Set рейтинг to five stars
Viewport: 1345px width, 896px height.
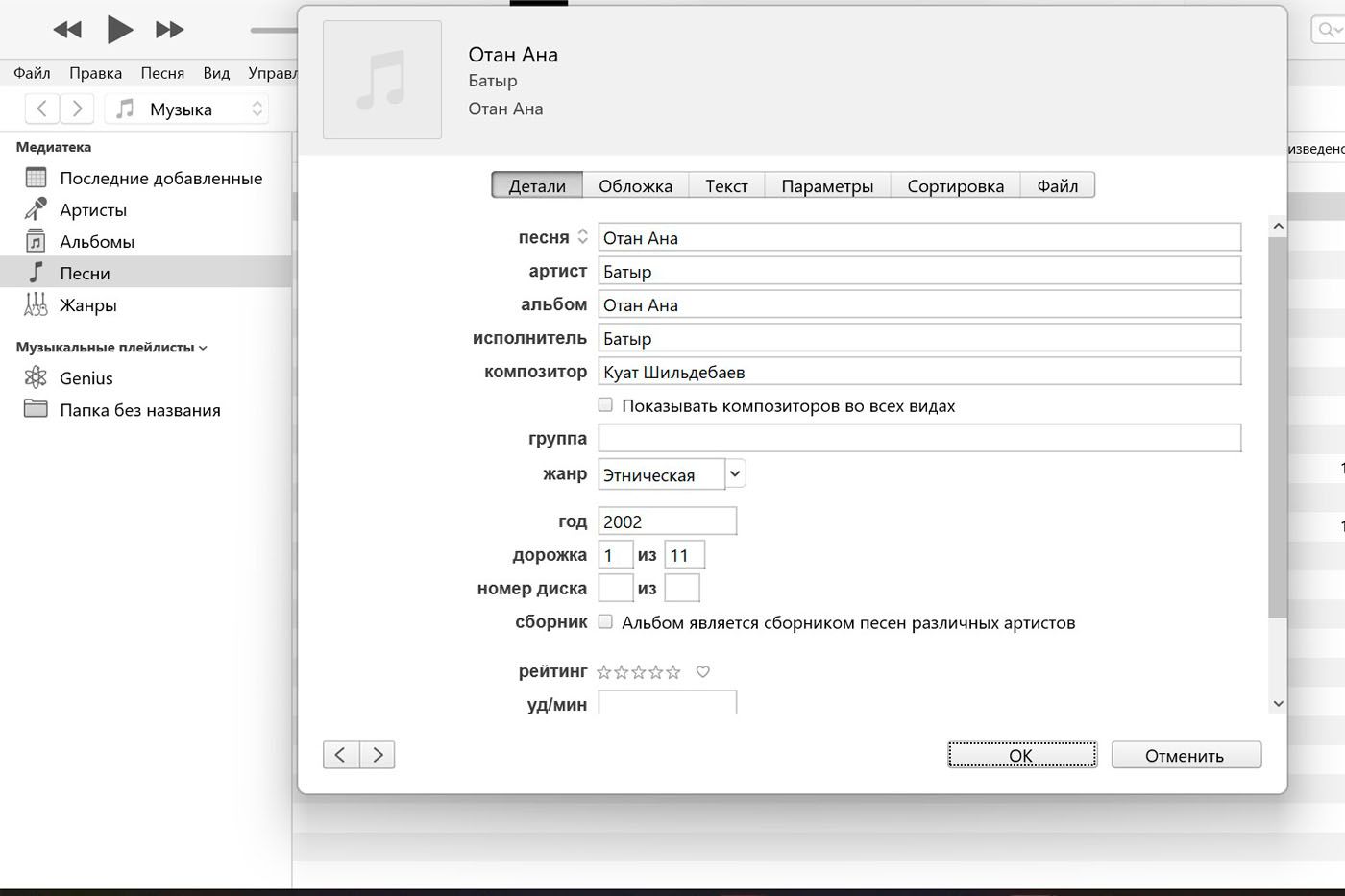coord(673,672)
